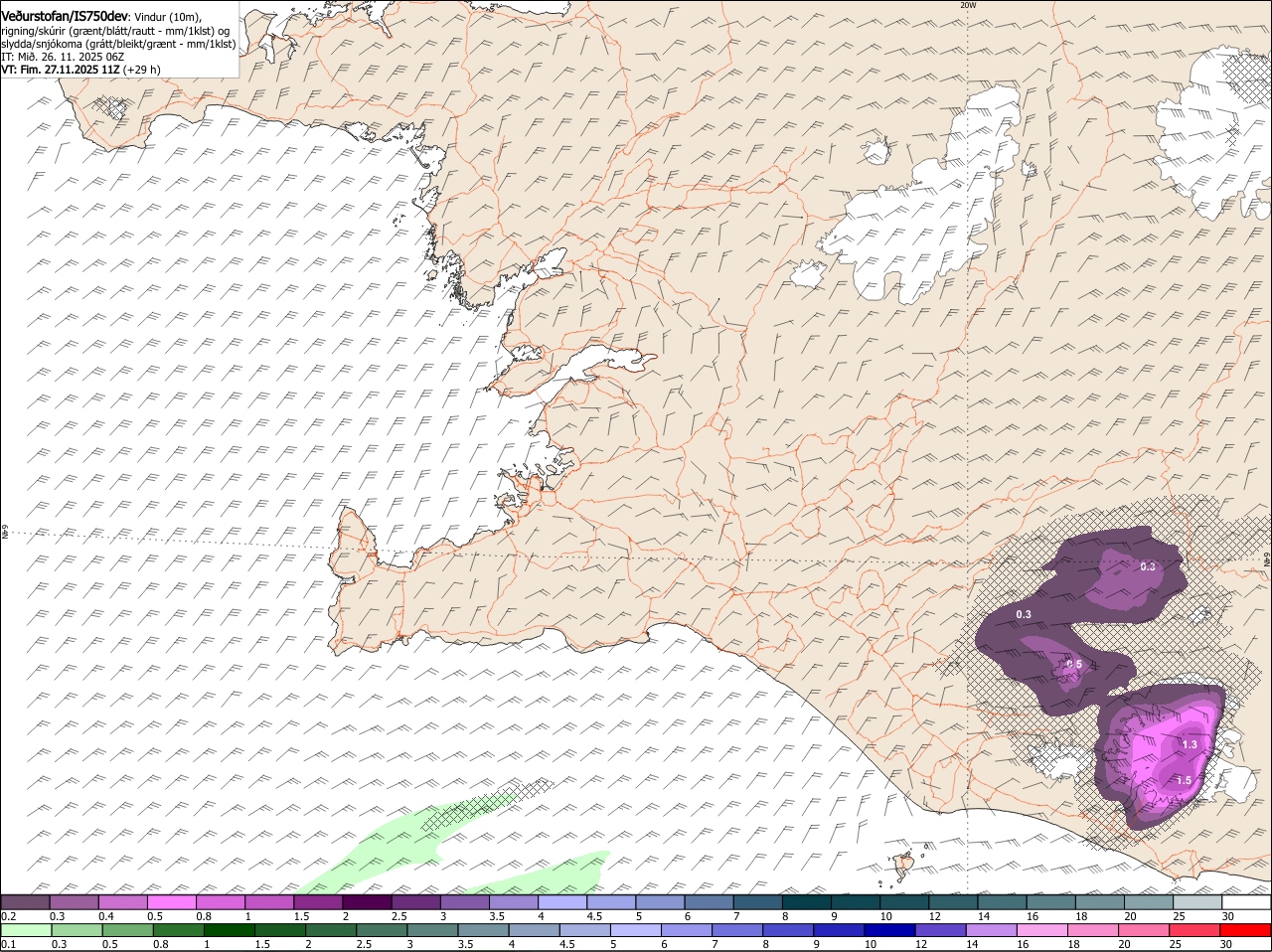The width and height of the screenshot is (1272, 952).
Task: Click the 0.4 label on the upper scale
Action: point(105,915)
